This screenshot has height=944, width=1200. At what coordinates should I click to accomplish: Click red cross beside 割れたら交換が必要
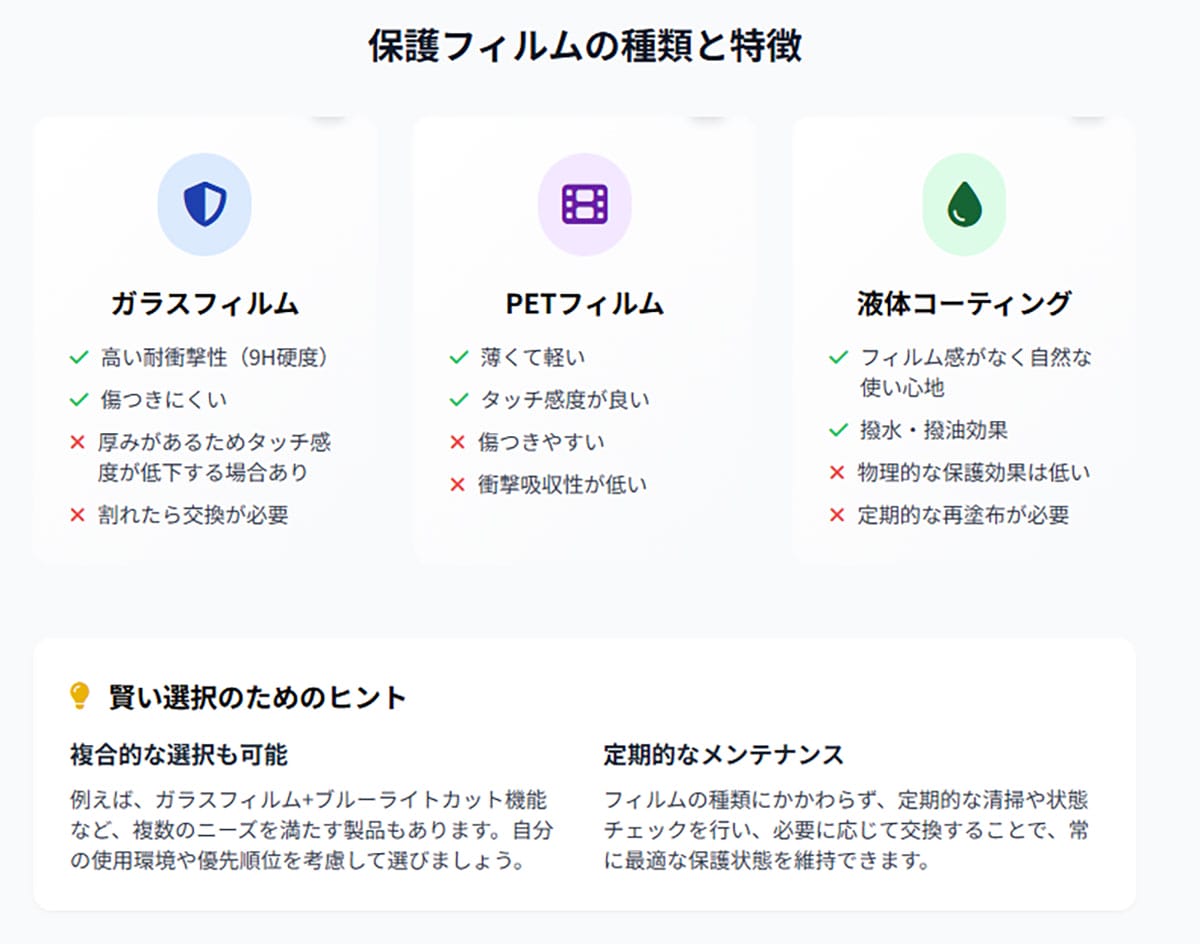pyautogui.click(x=78, y=515)
